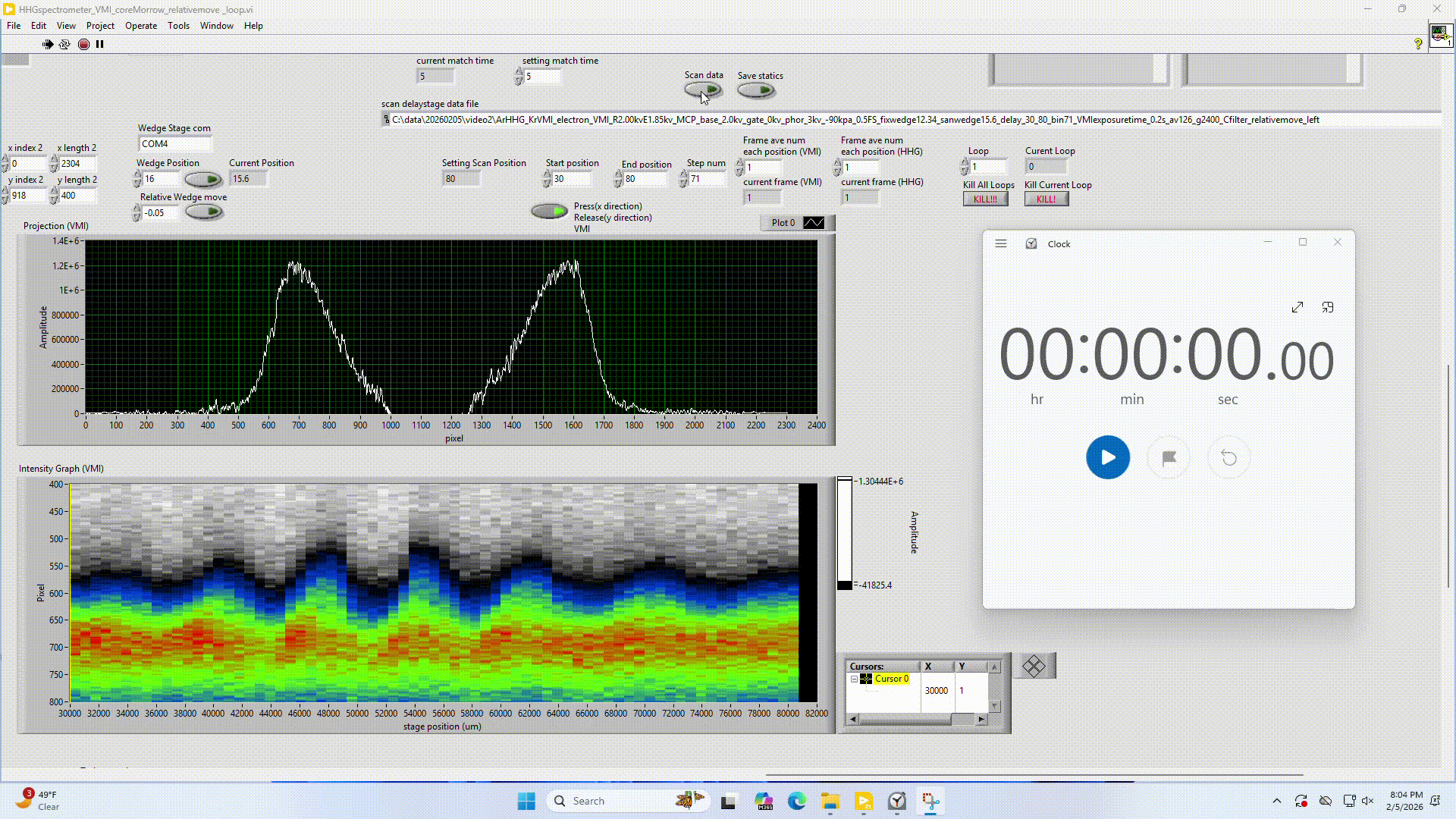1456x819 pixels.
Task: Open the Tools menu
Action: (x=178, y=25)
